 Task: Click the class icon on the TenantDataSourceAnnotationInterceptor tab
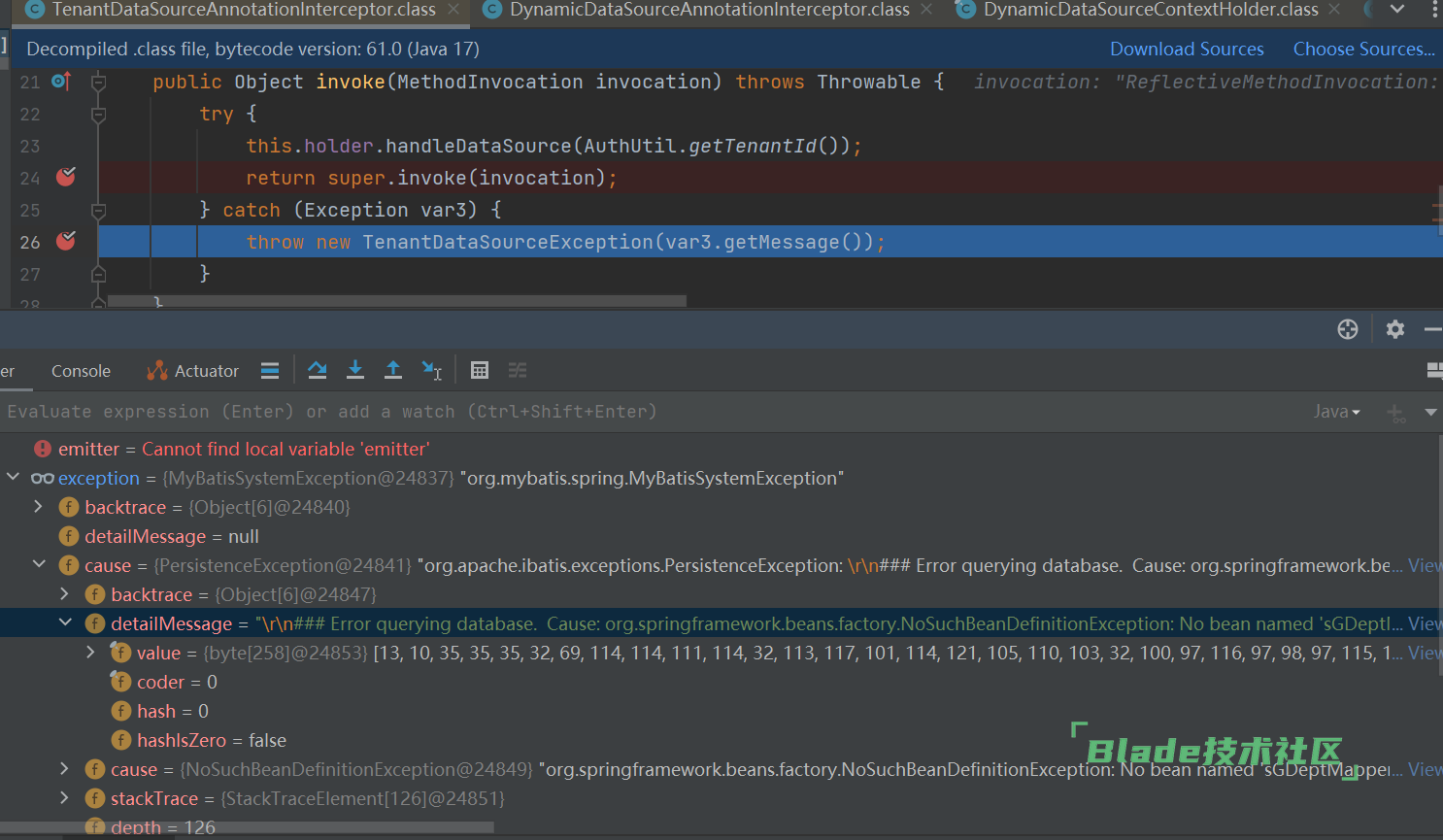pyautogui.click(x=35, y=10)
